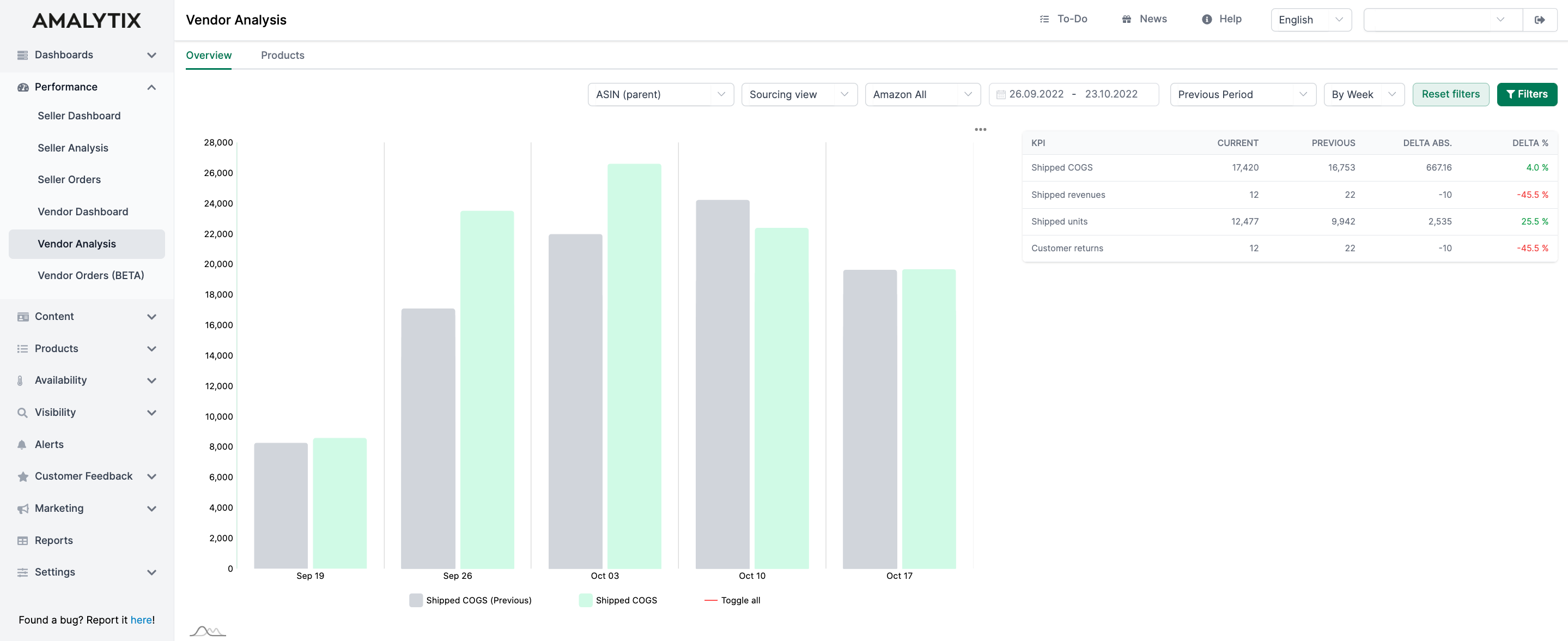This screenshot has width=1568, height=641.
Task: Click the Alerts bell icon
Action: pyautogui.click(x=22, y=444)
